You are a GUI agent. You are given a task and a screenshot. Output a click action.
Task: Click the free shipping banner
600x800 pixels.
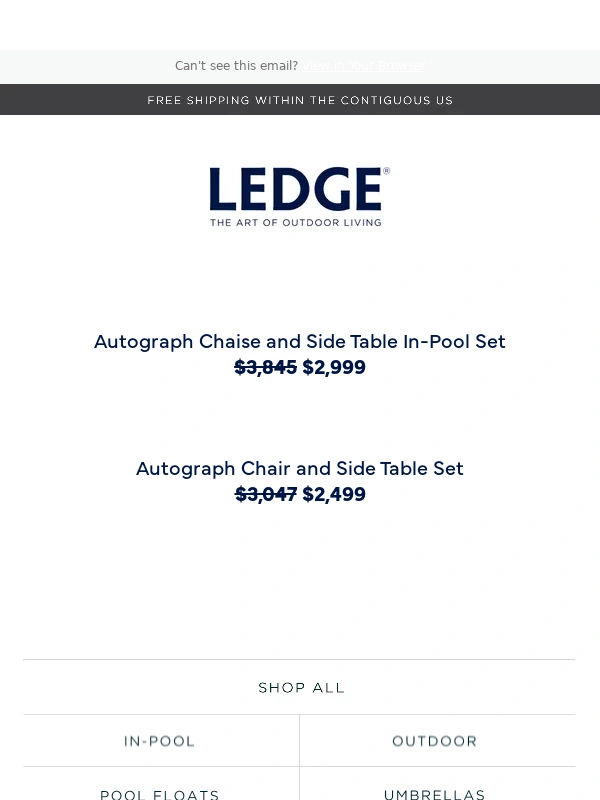tap(300, 100)
